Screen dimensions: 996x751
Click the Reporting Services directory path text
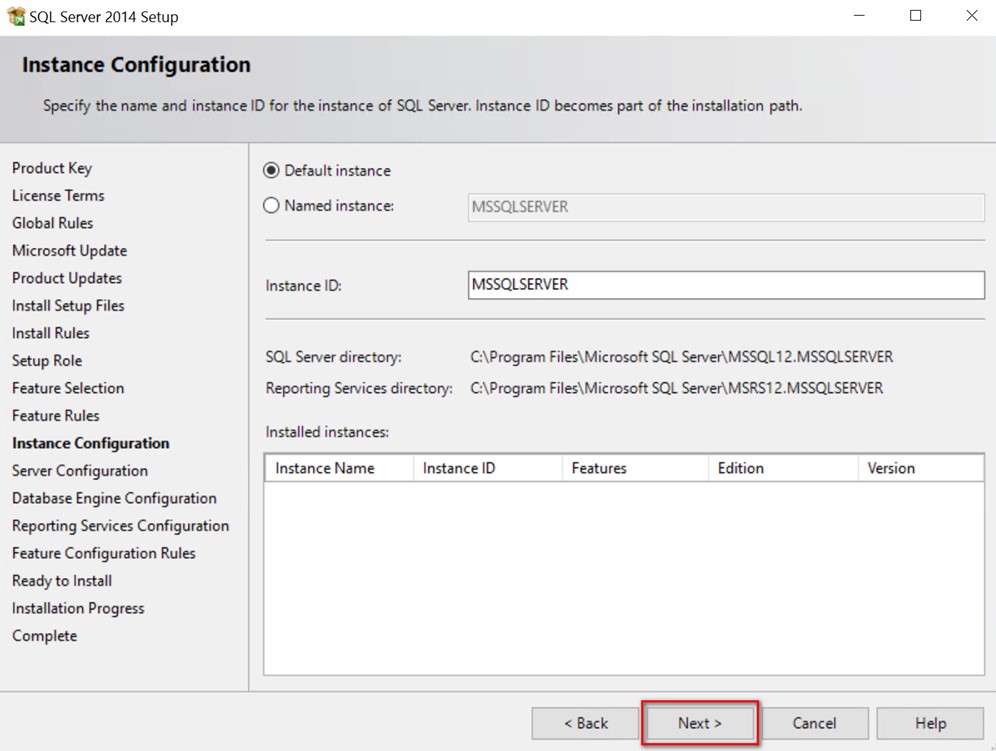coord(676,388)
